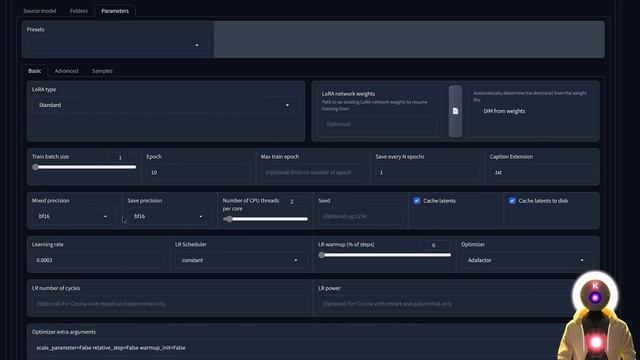The image size is (640, 360).
Task: Select the Basic sub-tab
Action: (35, 71)
